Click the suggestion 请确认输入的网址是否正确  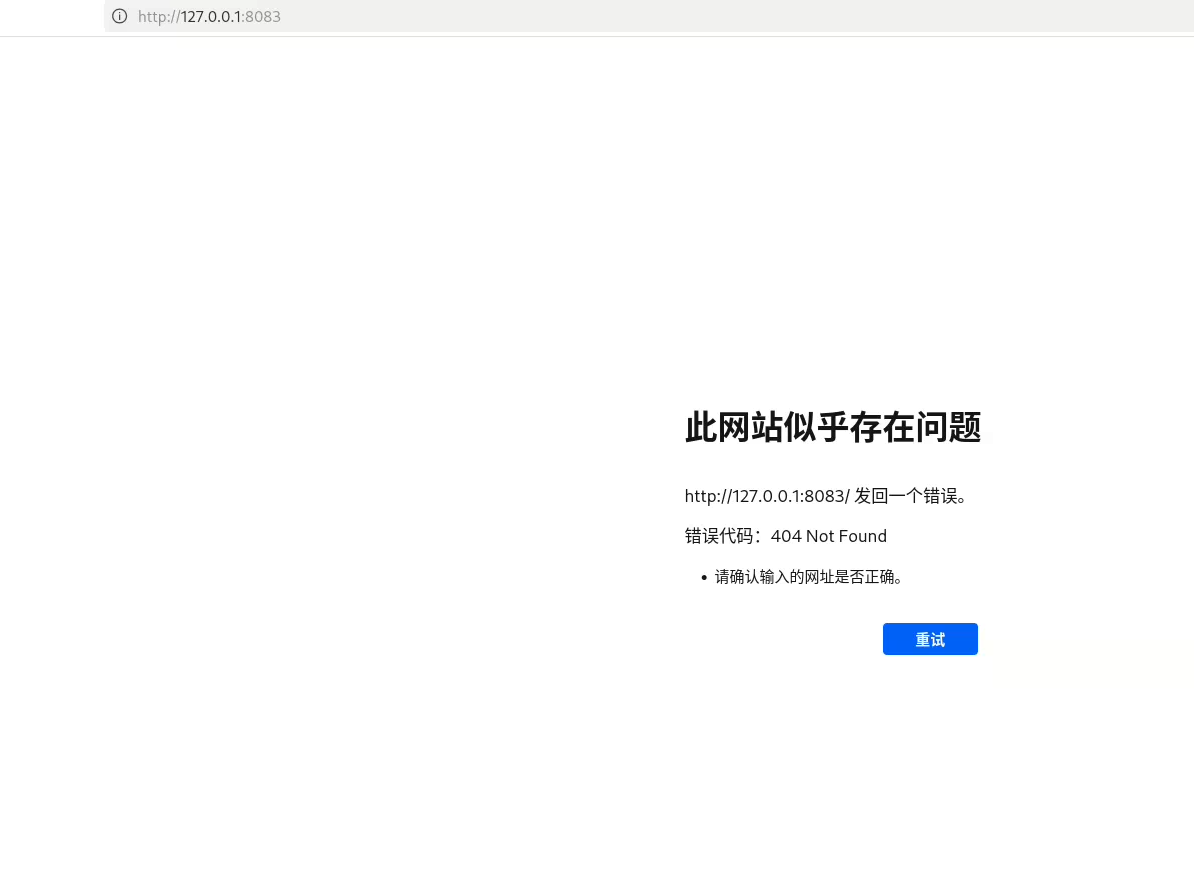(x=808, y=577)
